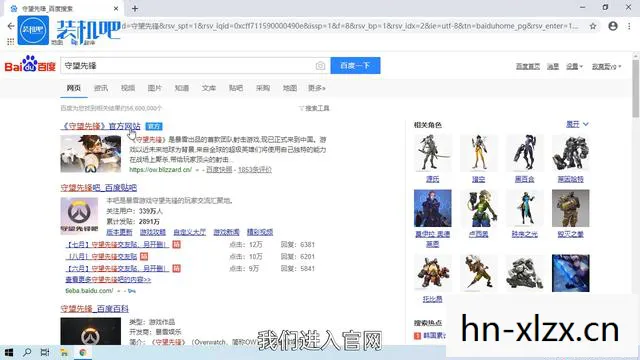Viewport: 640px width, 360px height.
Task: Click the small arrow after ow.blizzard.cn URL
Action: click(x=197, y=170)
